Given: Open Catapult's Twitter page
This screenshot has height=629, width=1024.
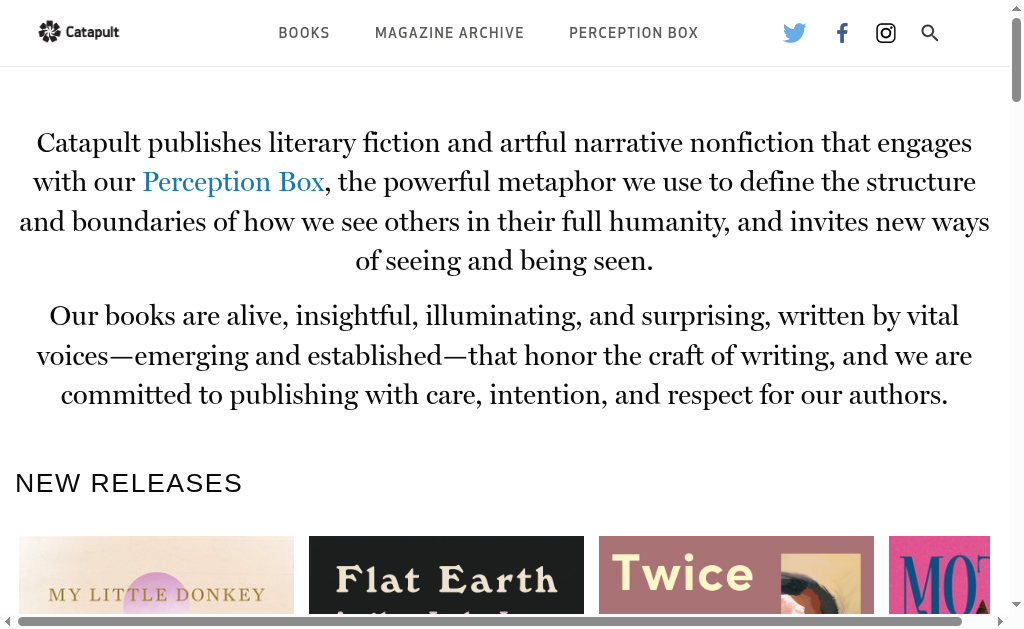Looking at the screenshot, I should point(794,33).
